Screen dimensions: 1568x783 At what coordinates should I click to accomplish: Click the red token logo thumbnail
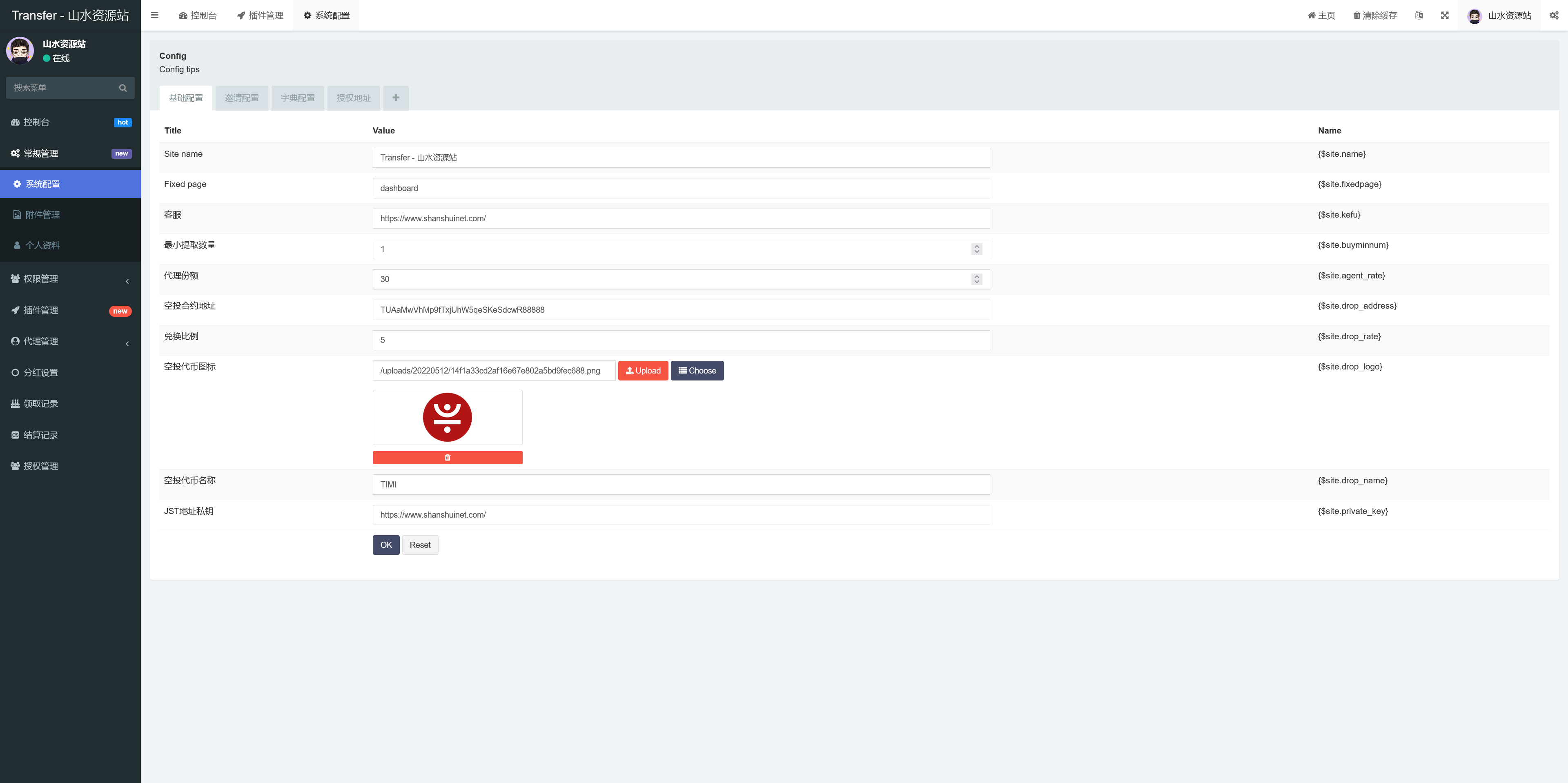448,417
